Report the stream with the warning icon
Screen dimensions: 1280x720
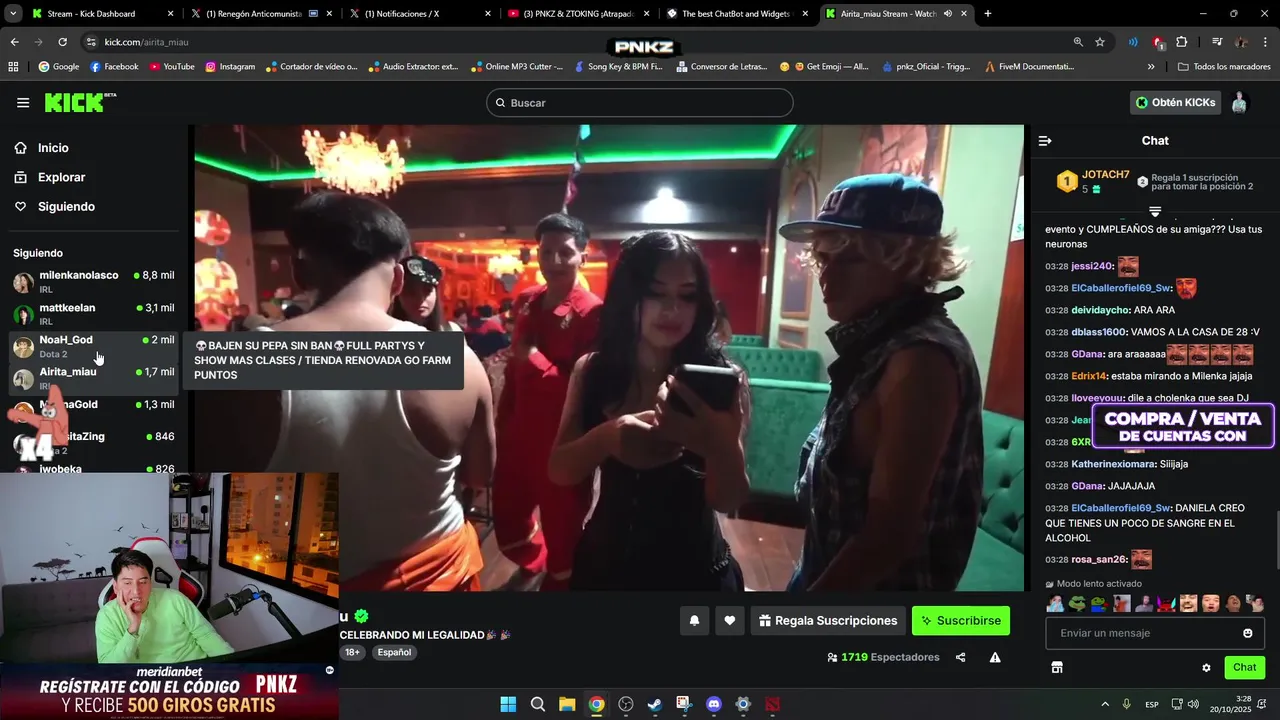point(995,657)
